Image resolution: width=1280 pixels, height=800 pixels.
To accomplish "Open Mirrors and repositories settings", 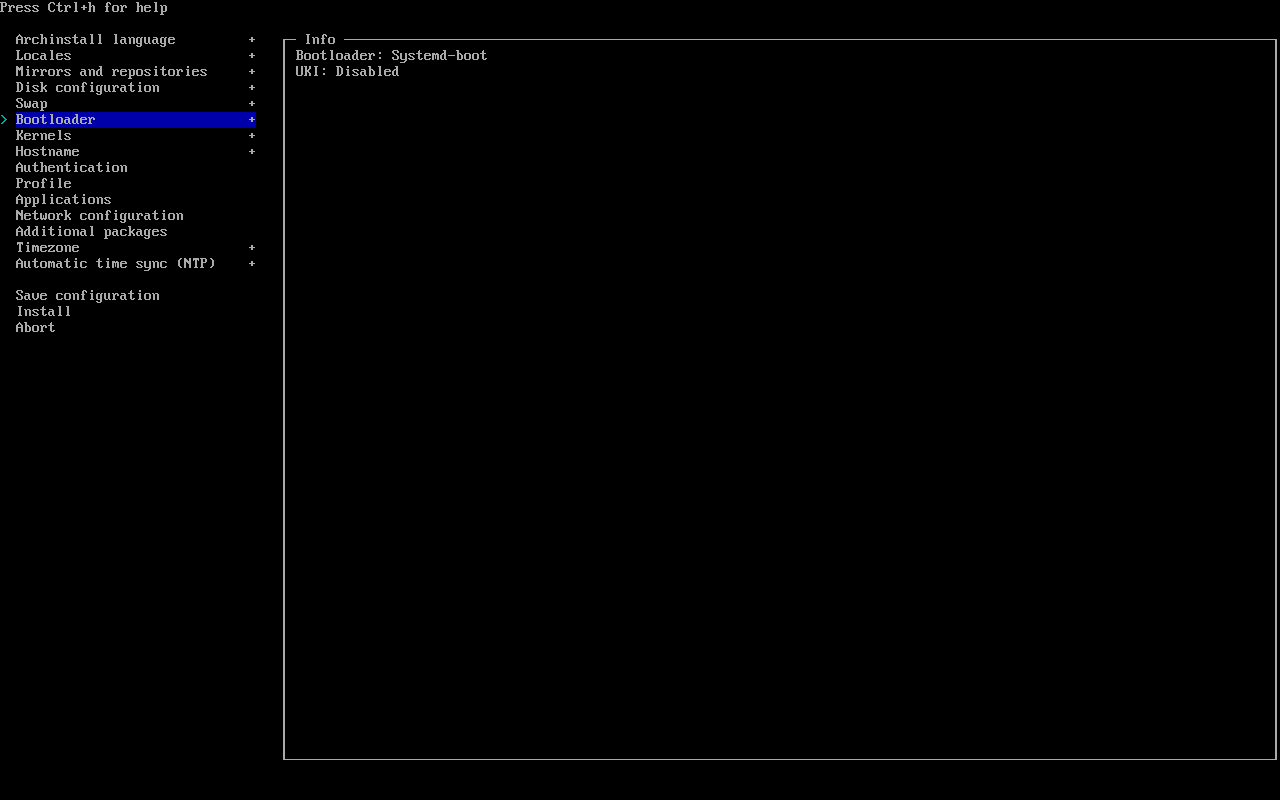I will 111,72.
